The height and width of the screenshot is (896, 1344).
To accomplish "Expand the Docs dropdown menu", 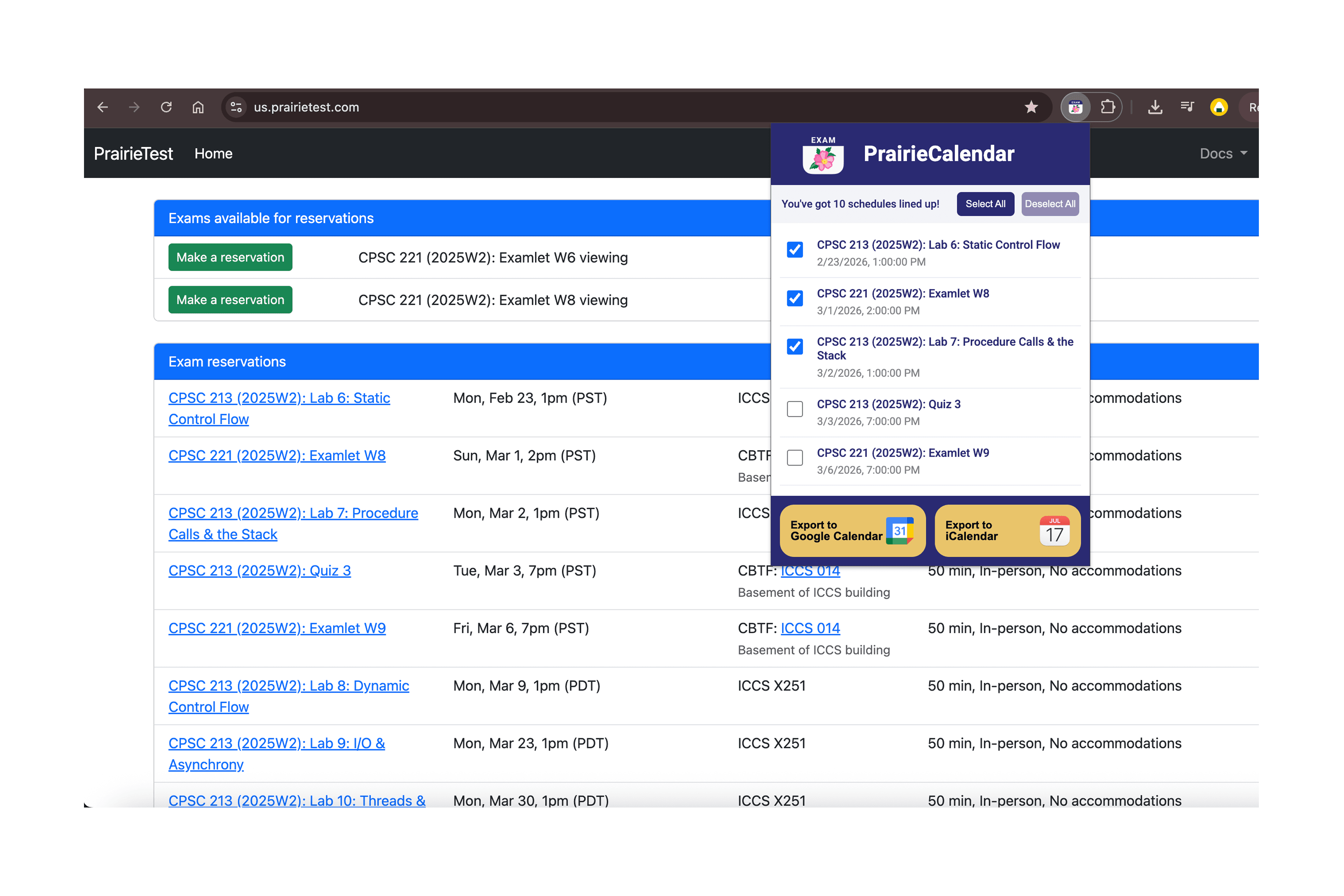I will coord(1223,154).
